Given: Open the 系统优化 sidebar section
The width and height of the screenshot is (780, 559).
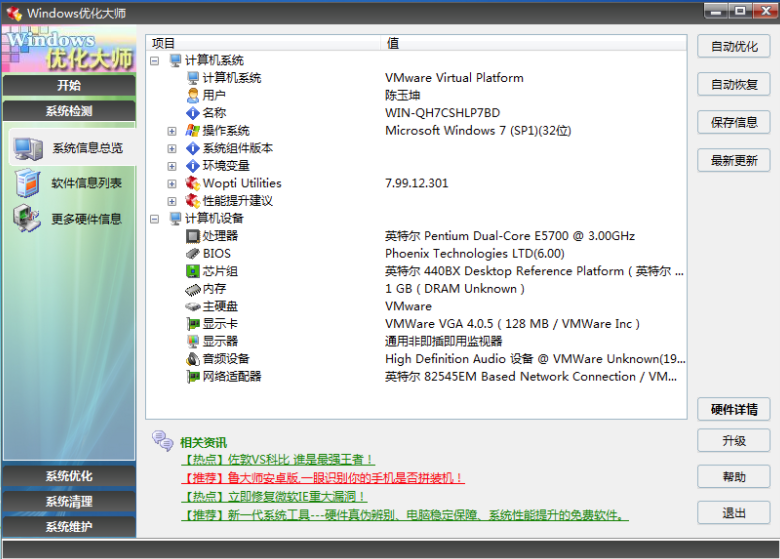Looking at the screenshot, I should pyautogui.click(x=69, y=476).
